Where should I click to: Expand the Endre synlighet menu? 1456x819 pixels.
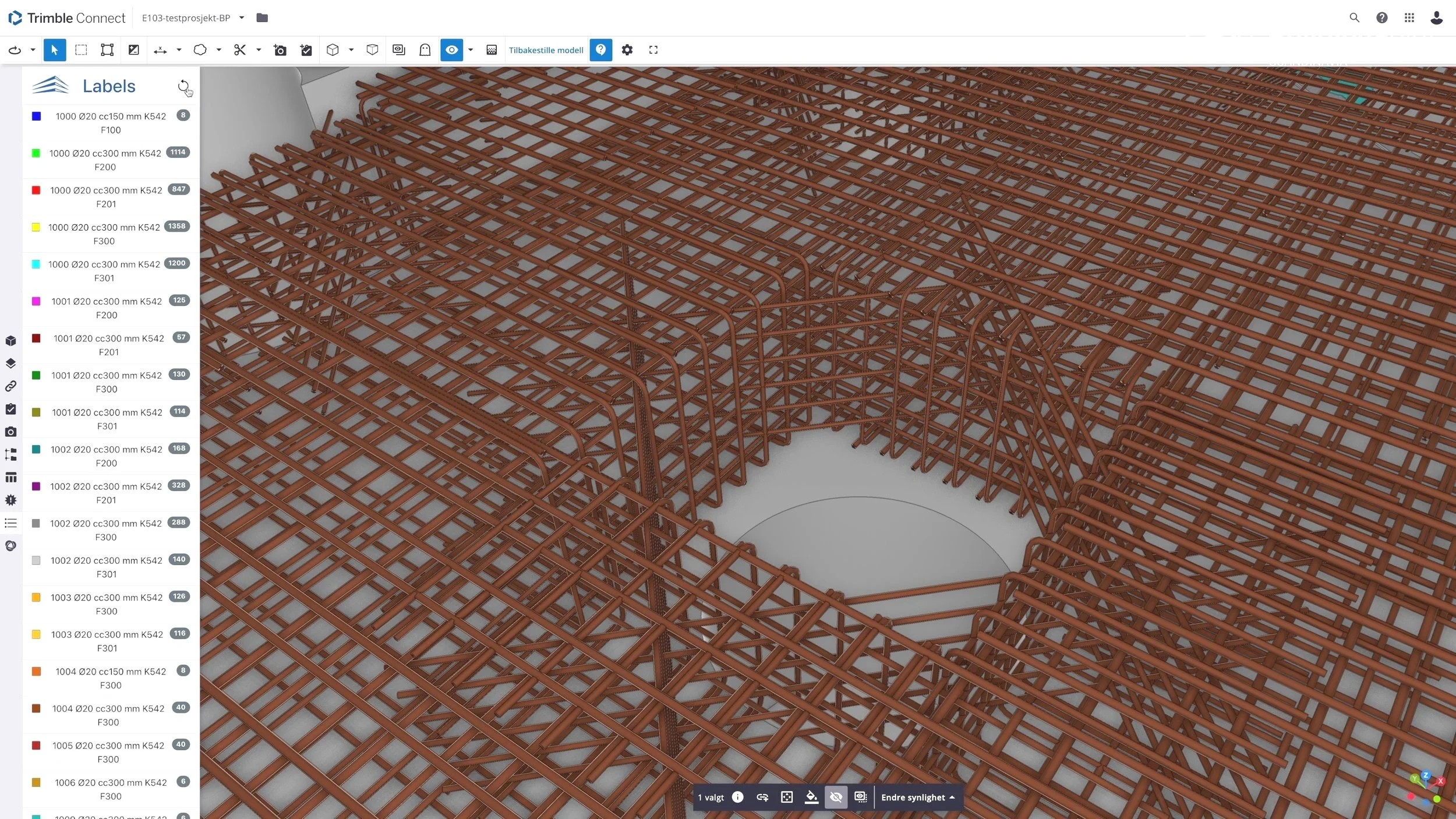coord(918,797)
